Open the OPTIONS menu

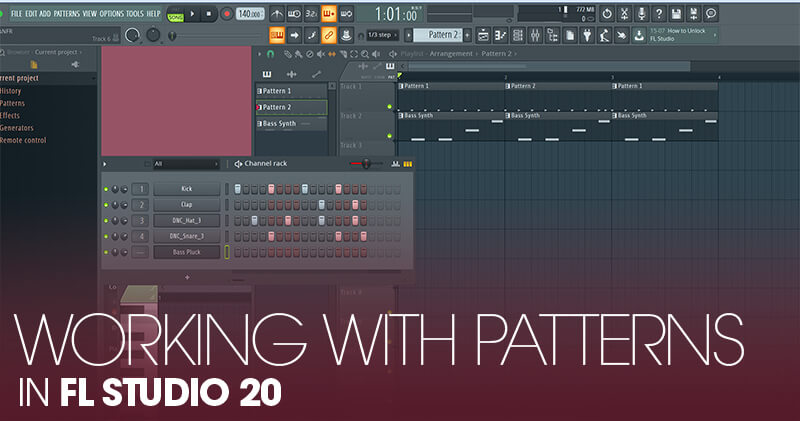coord(112,14)
